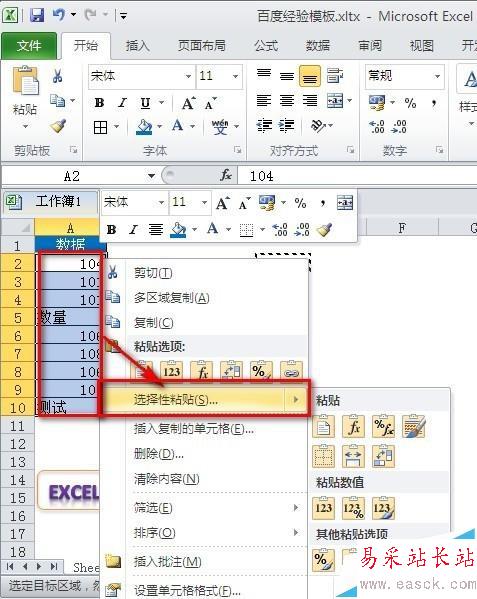This screenshot has width=477, height=599.
Task: Toggle the highlighted Bottom Align button
Action: pyautogui.click(x=310, y=76)
